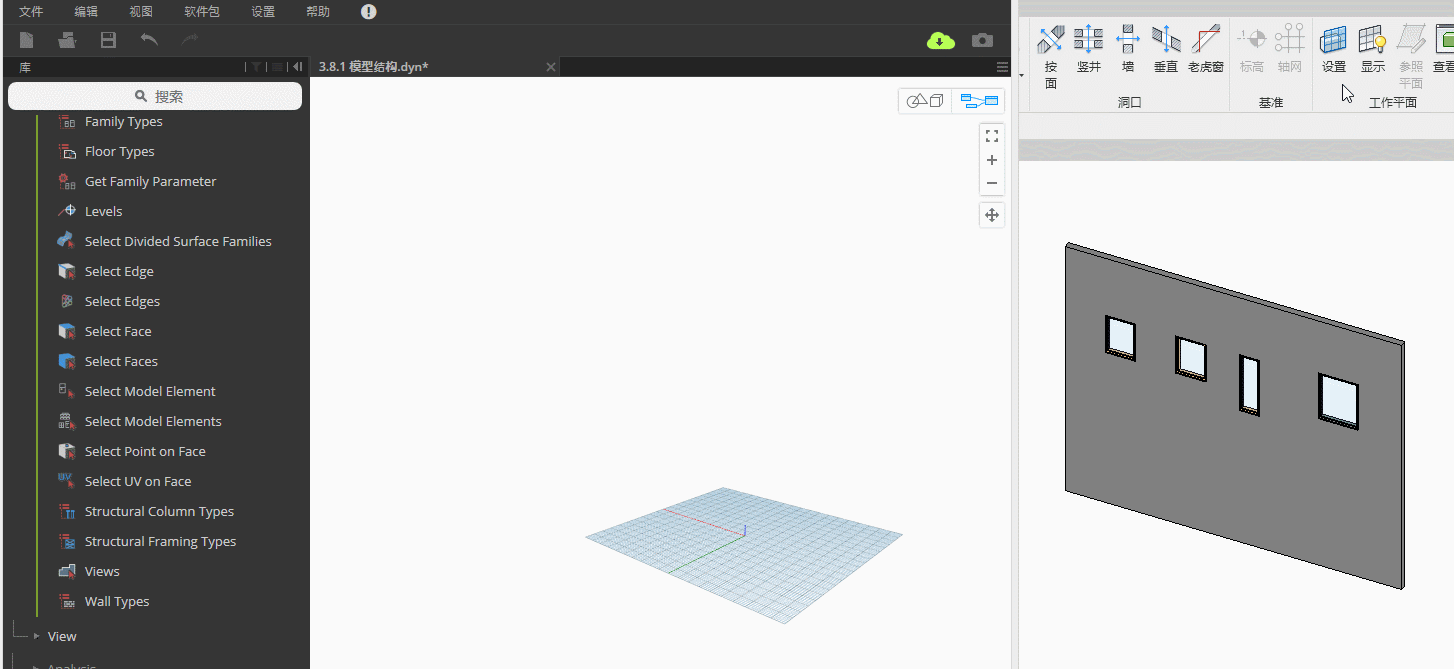Expand the View category in library

pyautogui.click(x=37, y=636)
